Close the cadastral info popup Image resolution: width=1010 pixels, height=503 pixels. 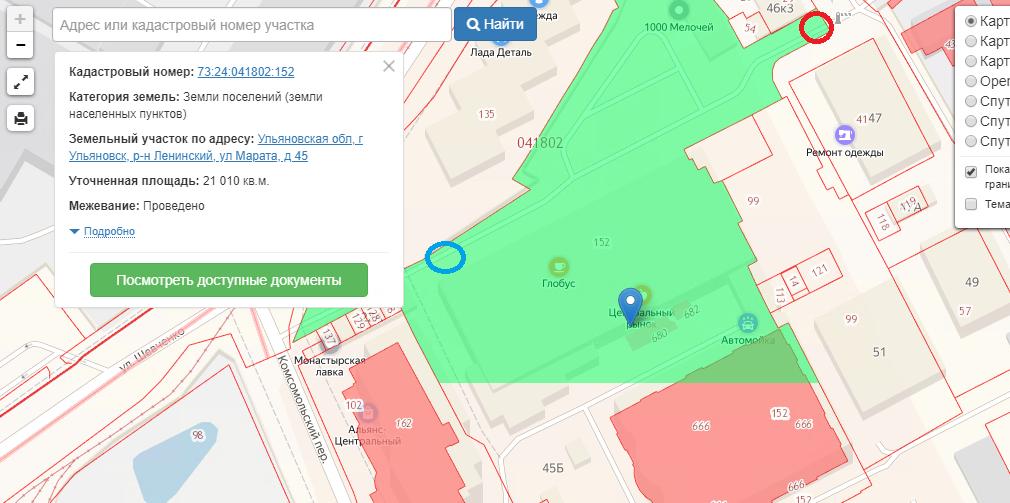click(x=389, y=66)
